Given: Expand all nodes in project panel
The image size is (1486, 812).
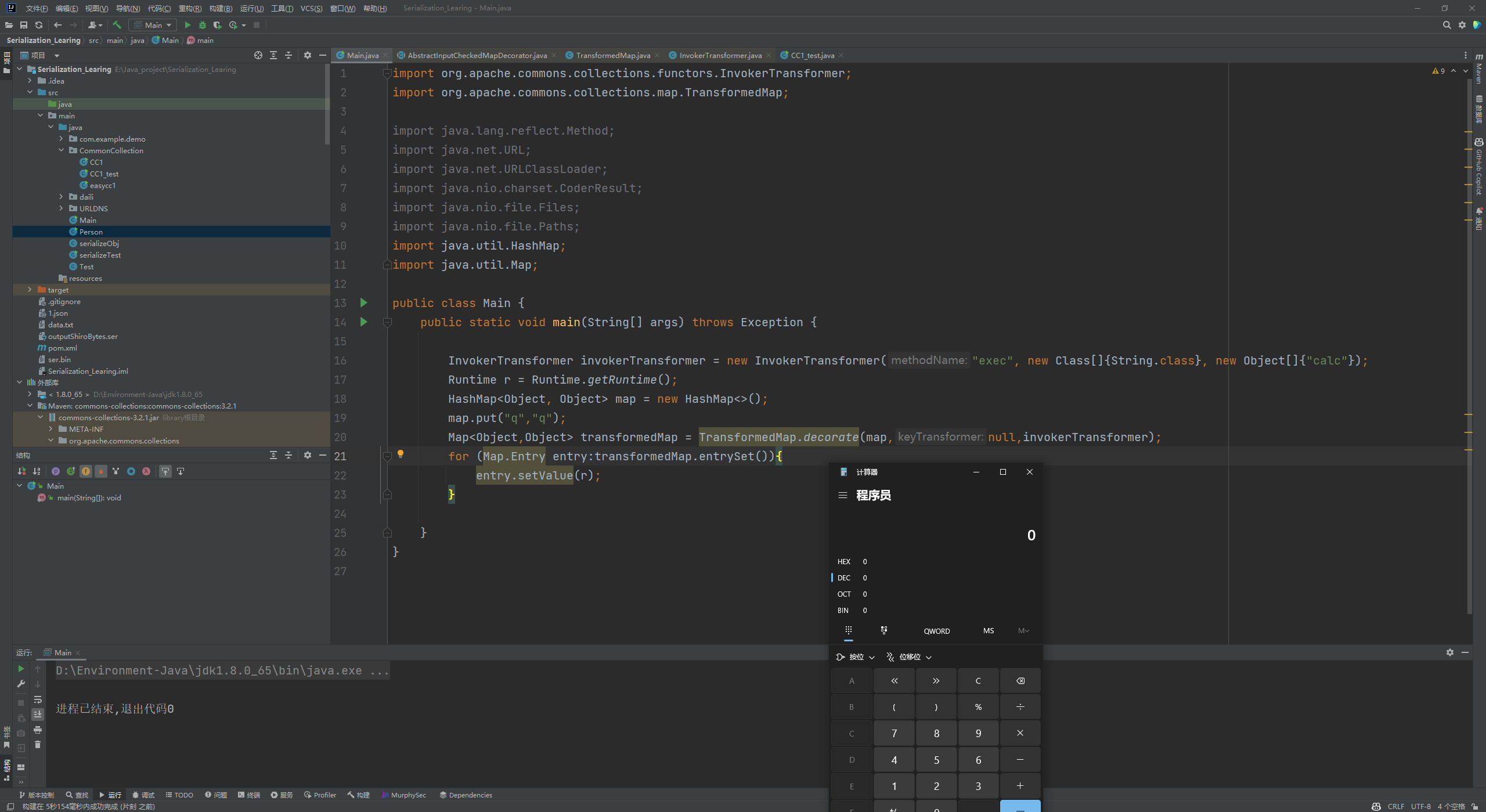Looking at the screenshot, I should coord(273,55).
